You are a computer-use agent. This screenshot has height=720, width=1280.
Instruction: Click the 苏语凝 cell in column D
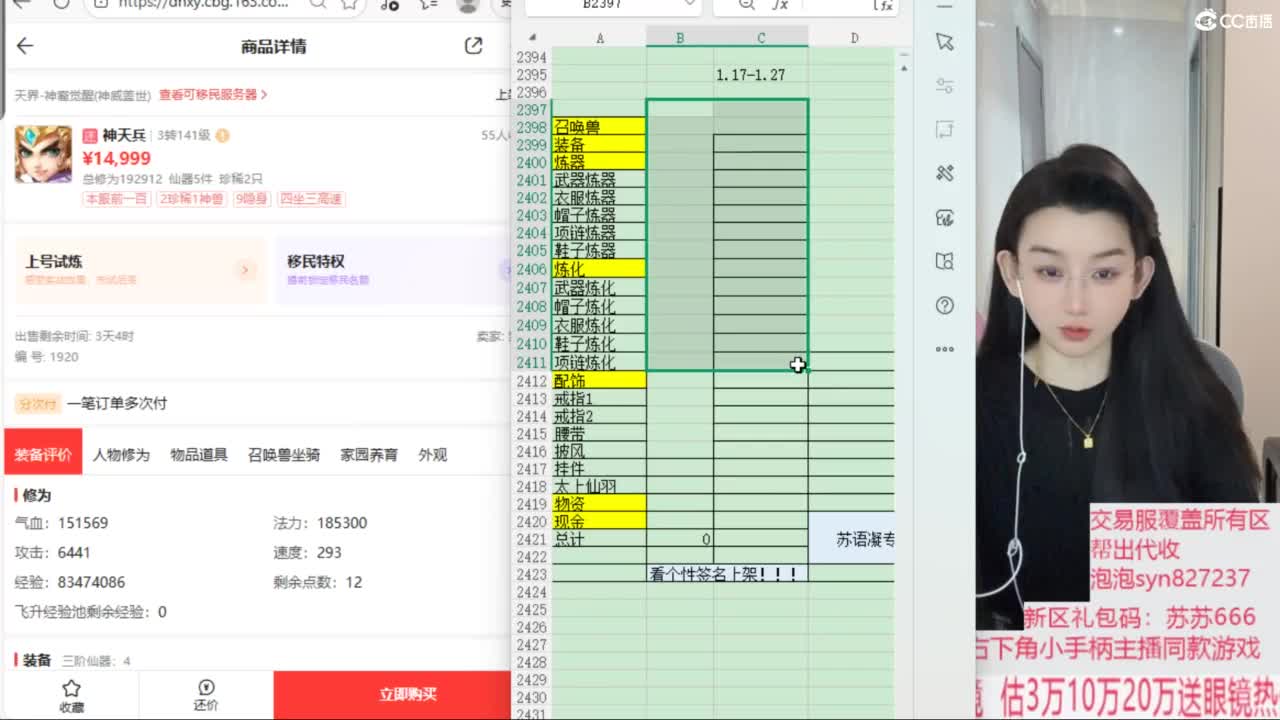pyautogui.click(x=852, y=540)
